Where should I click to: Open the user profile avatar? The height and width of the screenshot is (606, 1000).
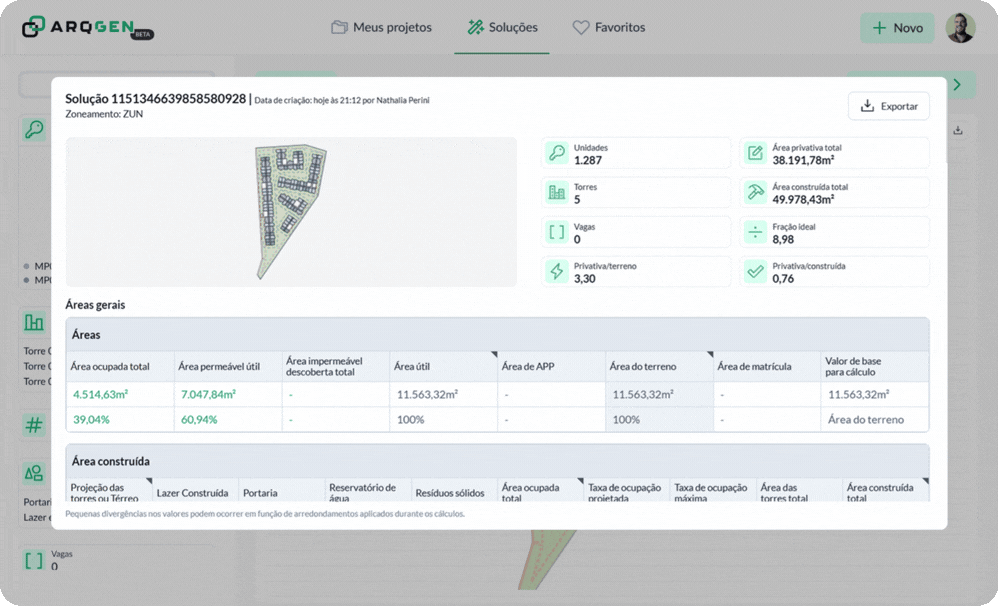pyautogui.click(x=960, y=28)
